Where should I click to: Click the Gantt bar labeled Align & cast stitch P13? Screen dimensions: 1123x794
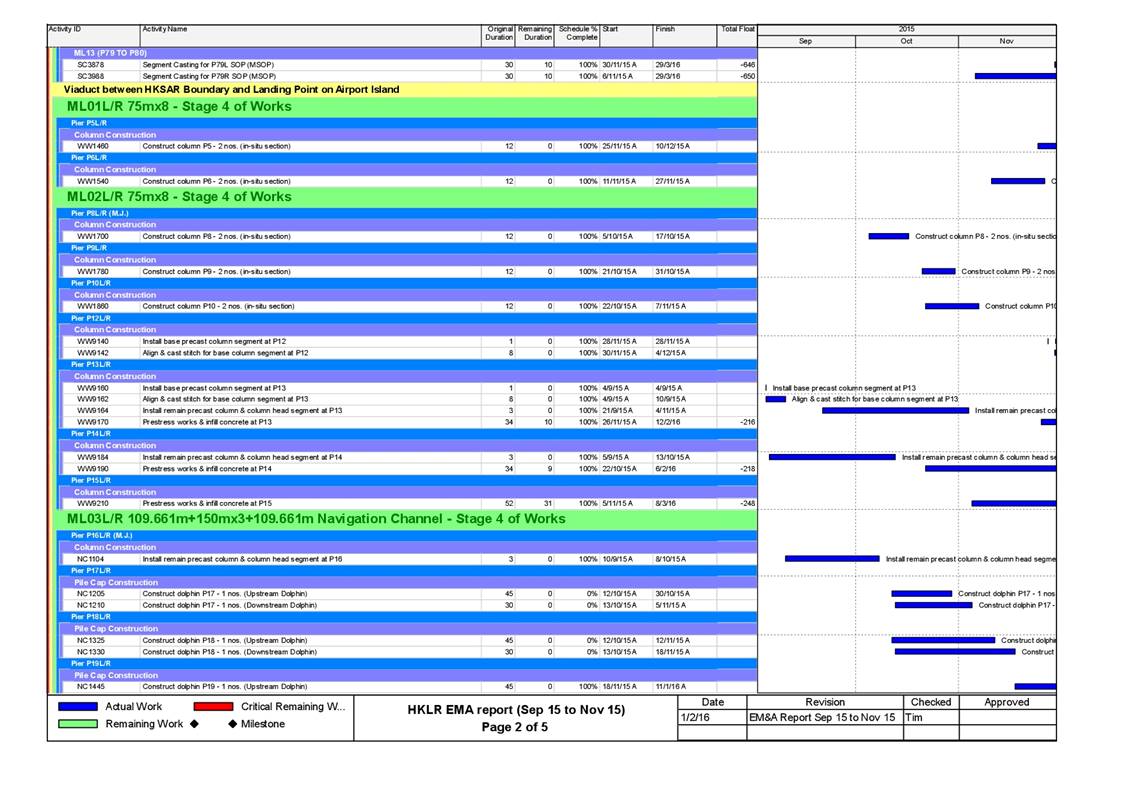(776, 400)
